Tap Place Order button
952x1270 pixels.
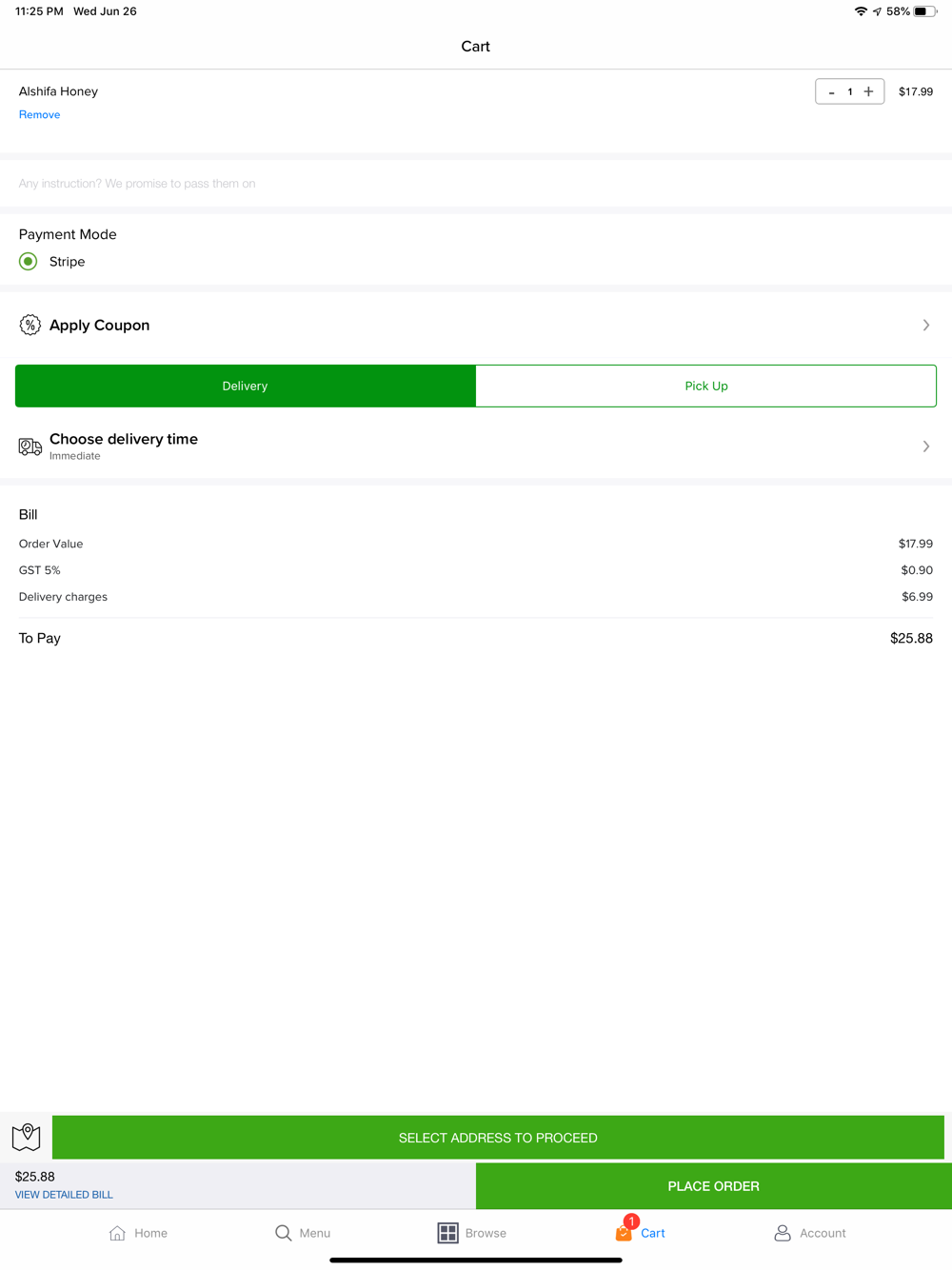(714, 1186)
